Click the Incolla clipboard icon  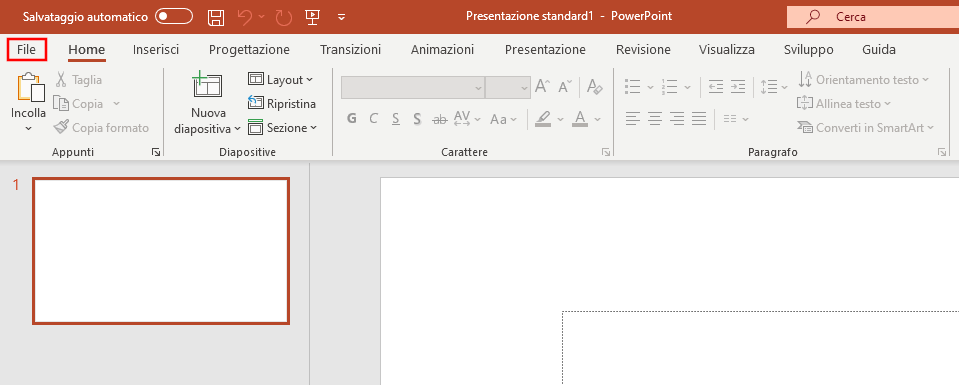tap(30, 88)
